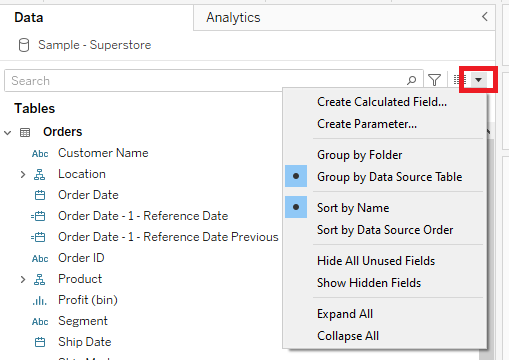Click the Orders table grid icon
Screen dimensions: 509x360
pyautogui.click(x=25, y=132)
